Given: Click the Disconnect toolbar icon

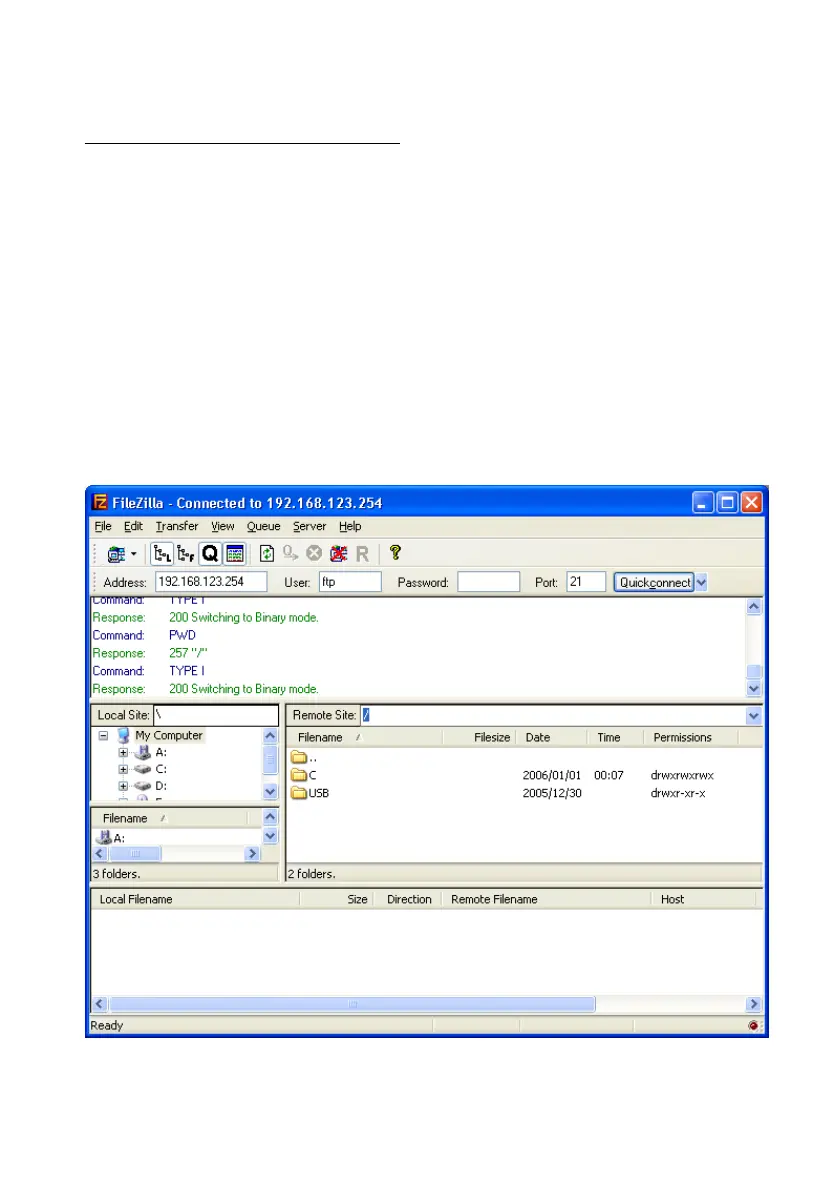Looking at the screenshot, I should [339, 554].
